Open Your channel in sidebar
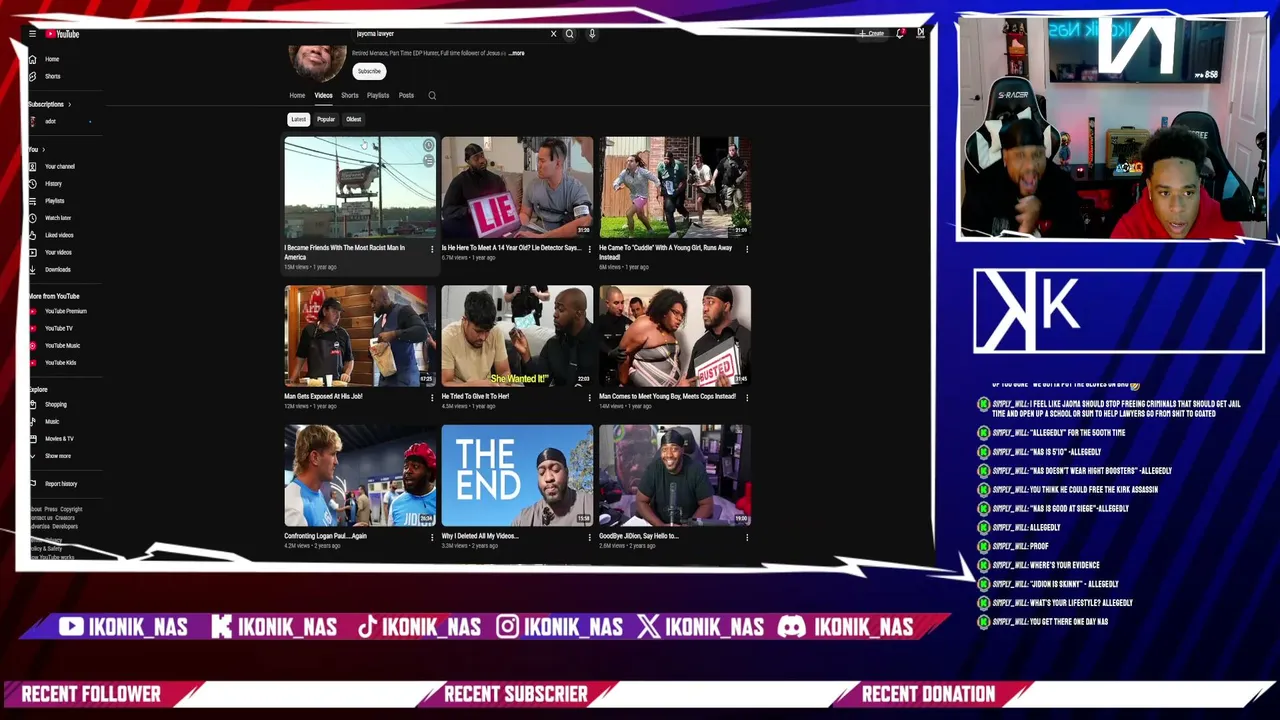1280x720 pixels. [x=59, y=166]
